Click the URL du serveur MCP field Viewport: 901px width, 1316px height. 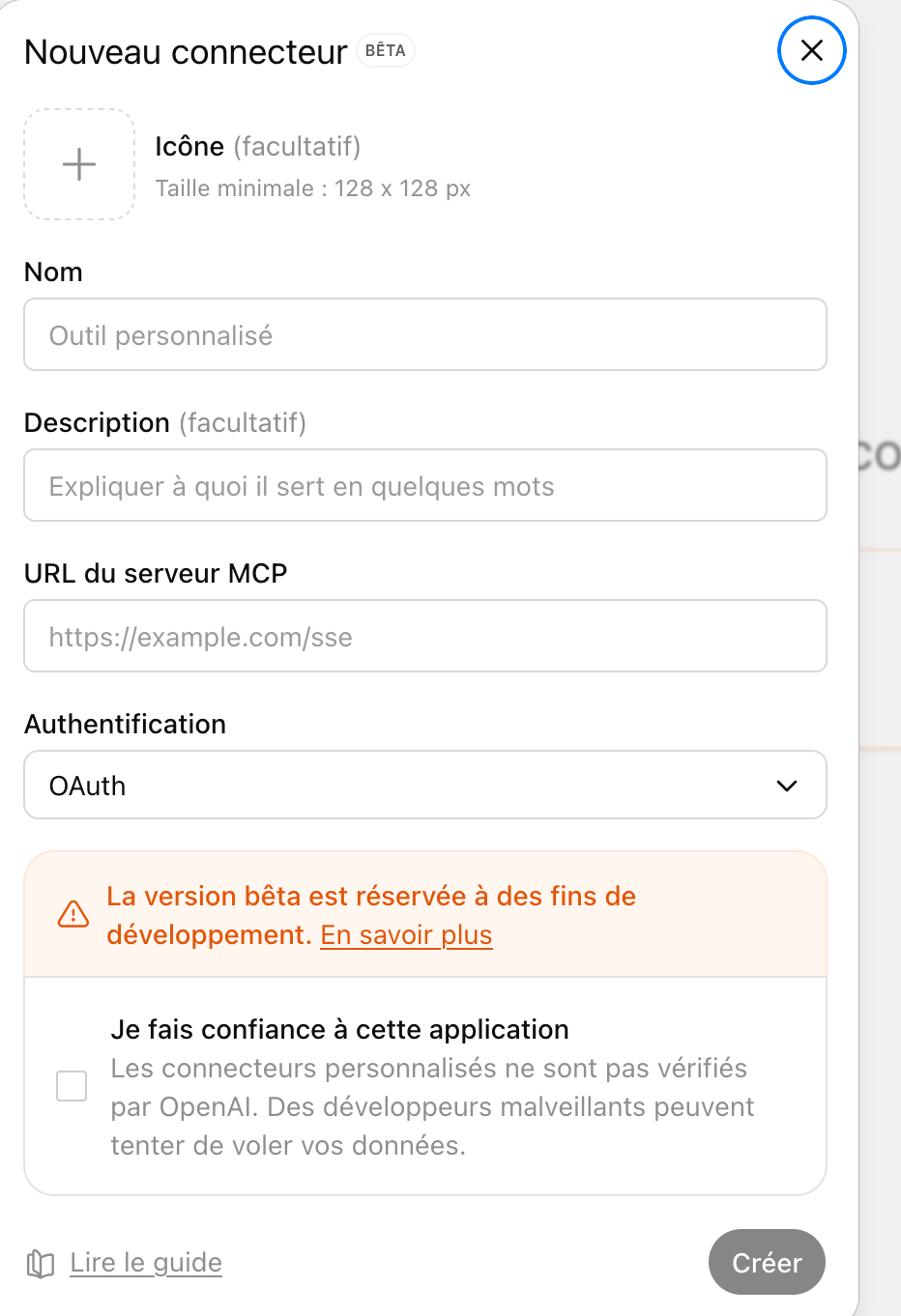coord(425,637)
